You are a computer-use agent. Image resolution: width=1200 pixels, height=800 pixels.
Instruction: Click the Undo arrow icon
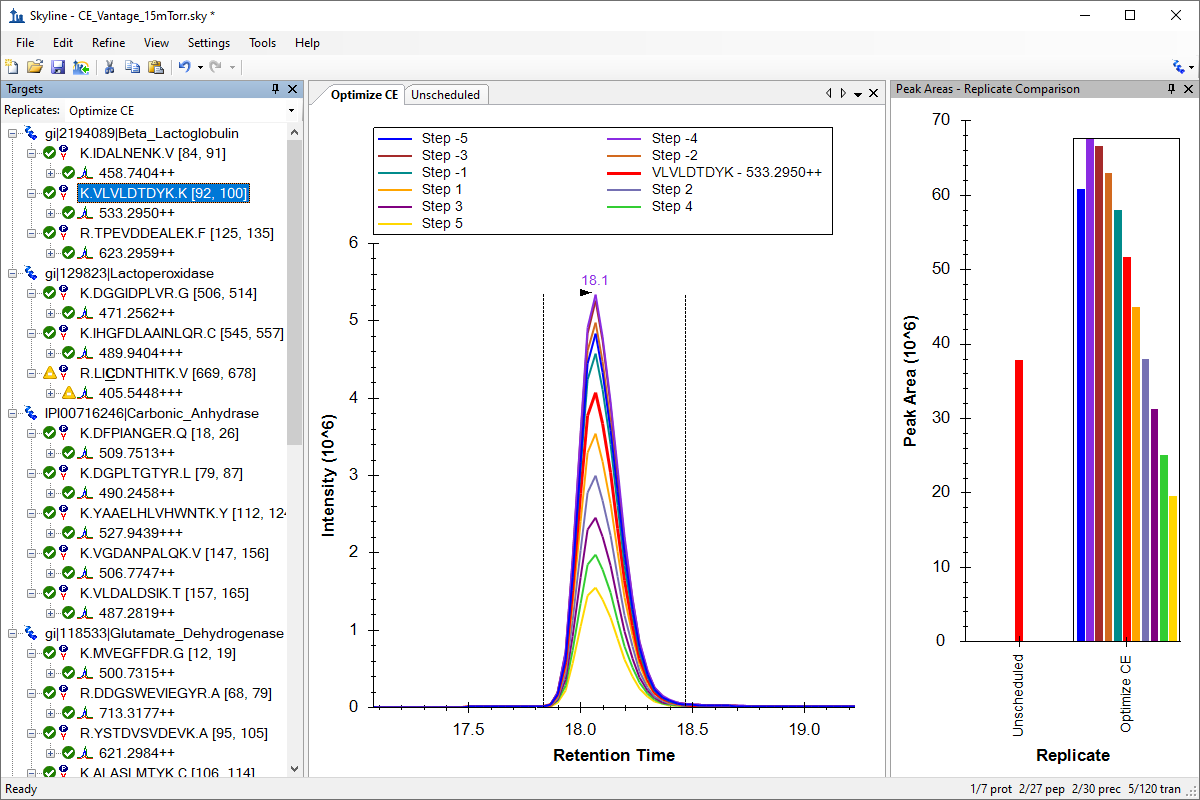point(184,67)
